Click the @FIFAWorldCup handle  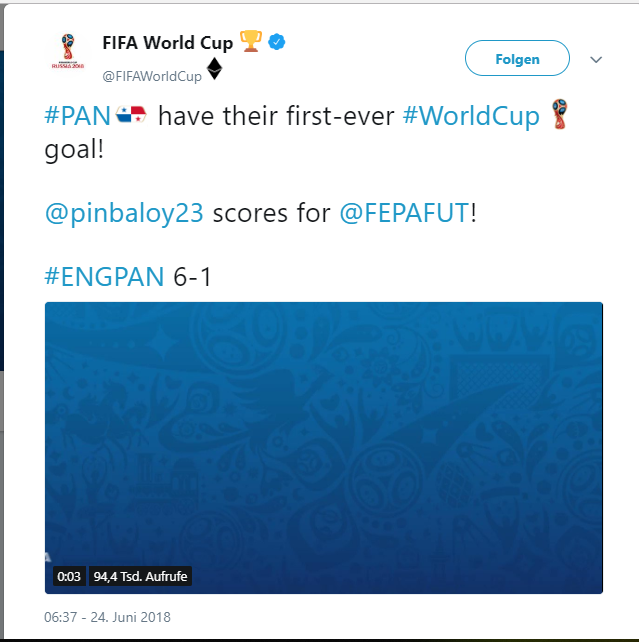click(152, 77)
